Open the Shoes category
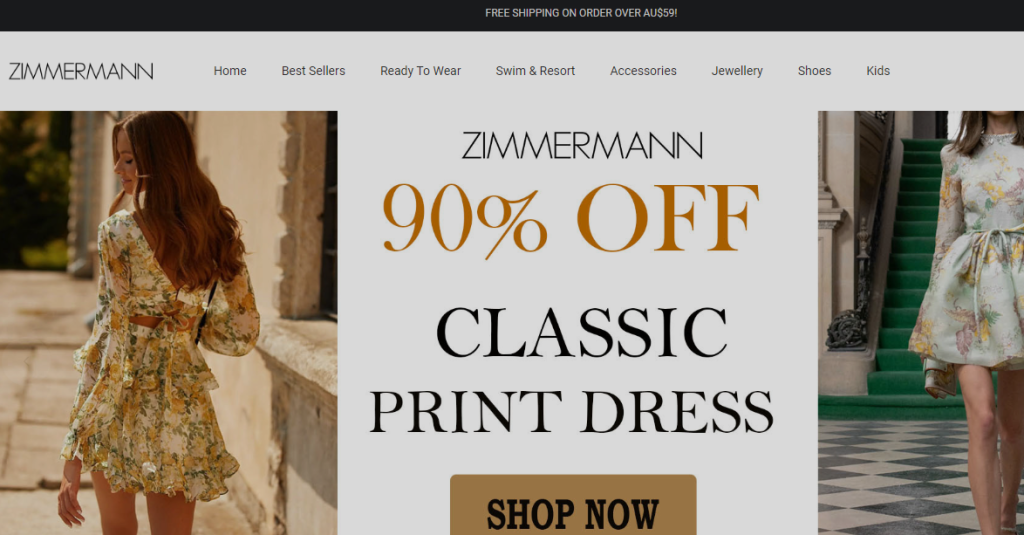This screenshot has height=535, width=1024. tap(814, 71)
